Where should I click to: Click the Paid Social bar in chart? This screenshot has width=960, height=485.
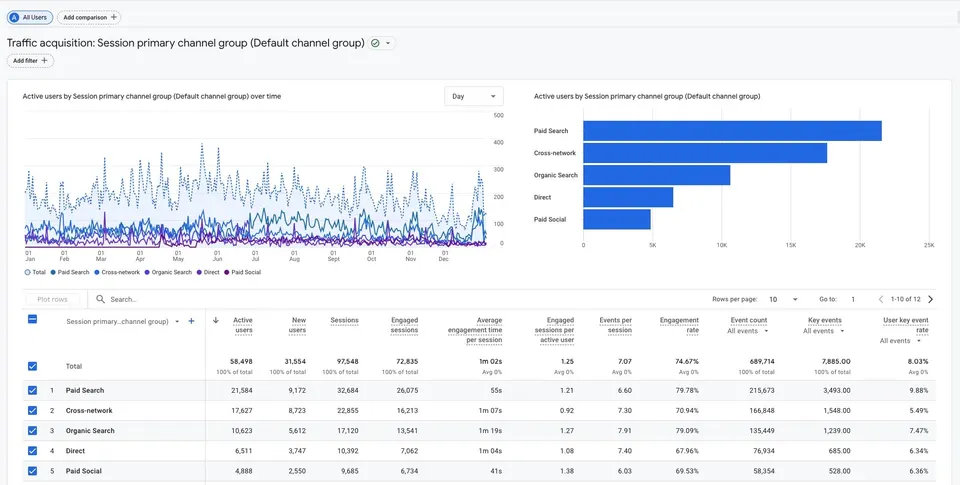click(617, 219)
